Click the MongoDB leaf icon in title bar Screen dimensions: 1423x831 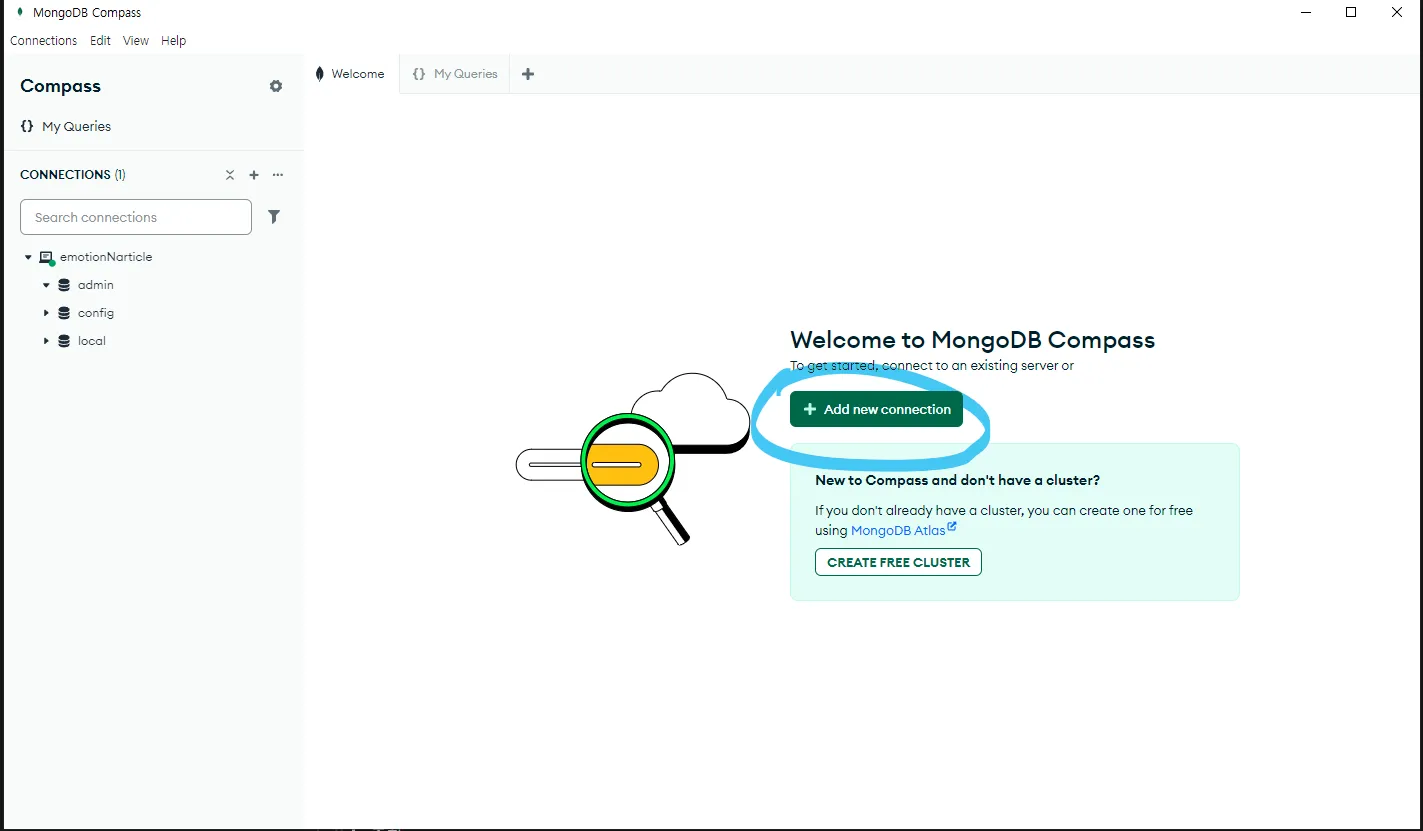click(19, 12)
